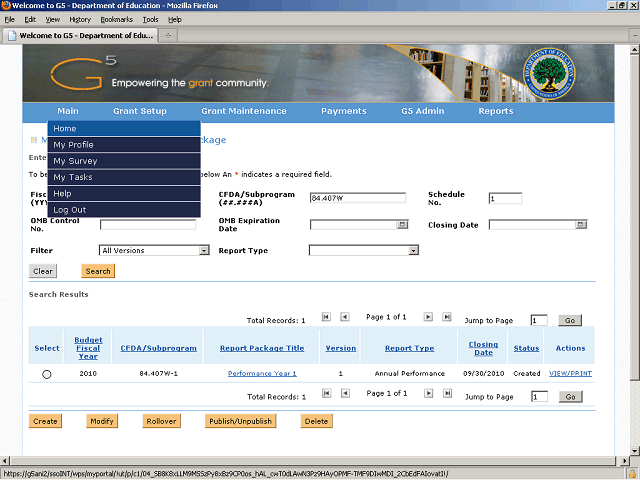Click the lock icon in the status bar
This screenshot has height=480, width=640.
(x=633, y=474)
